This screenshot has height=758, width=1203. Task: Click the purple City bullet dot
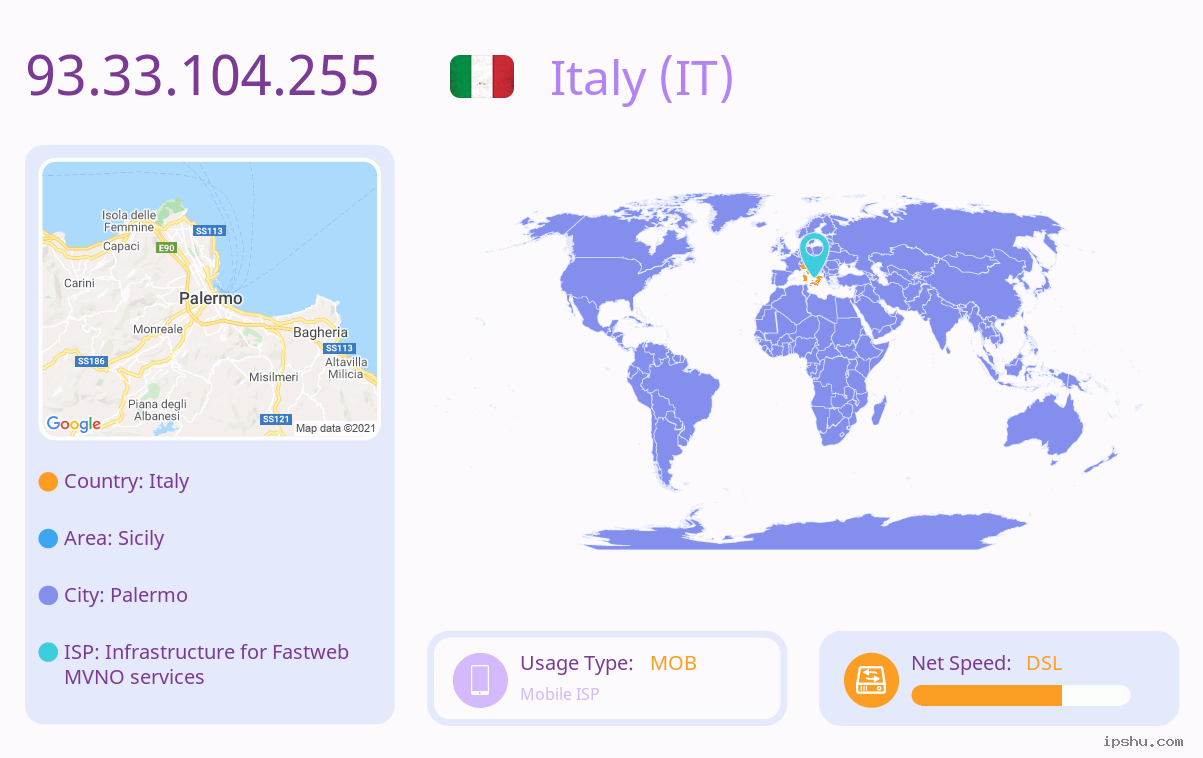coord(48,595)
